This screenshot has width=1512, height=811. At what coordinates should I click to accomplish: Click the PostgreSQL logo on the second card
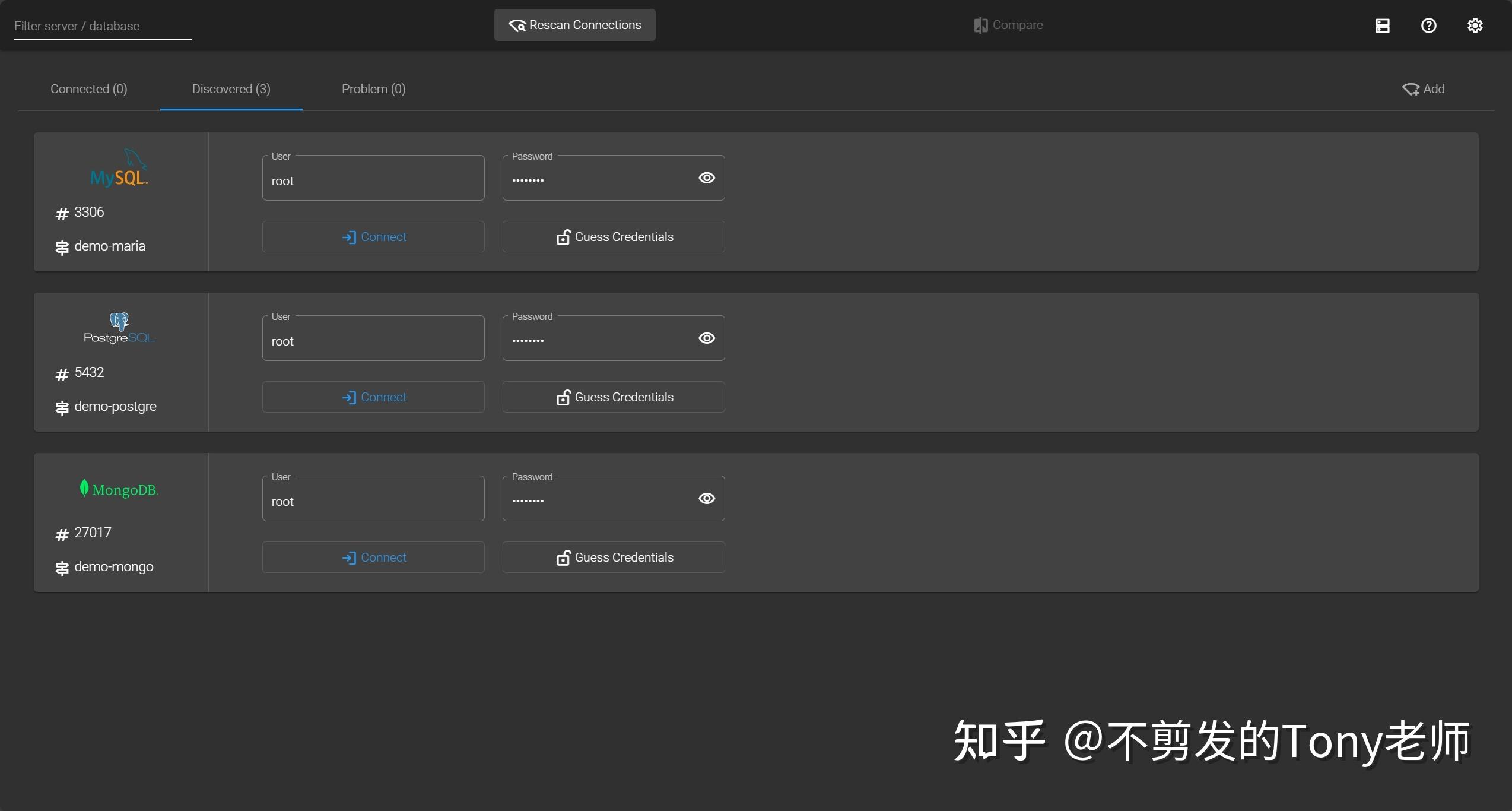[x=119, y=327]
